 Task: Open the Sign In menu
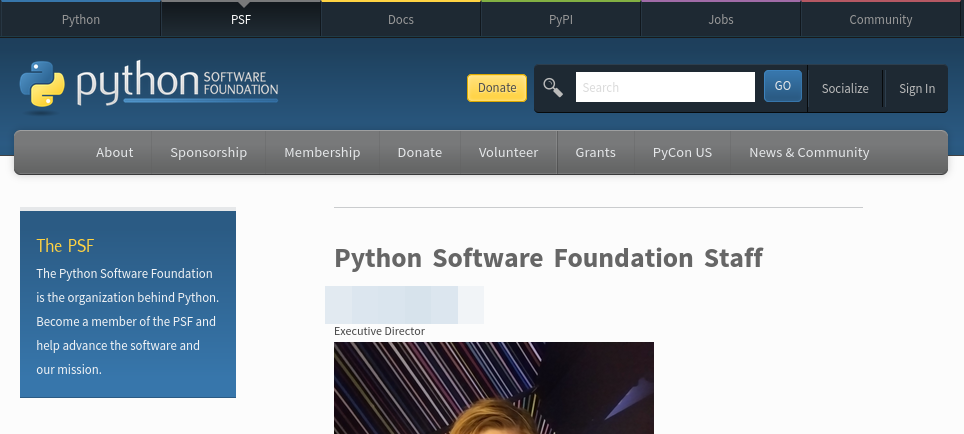pos(916,88)
